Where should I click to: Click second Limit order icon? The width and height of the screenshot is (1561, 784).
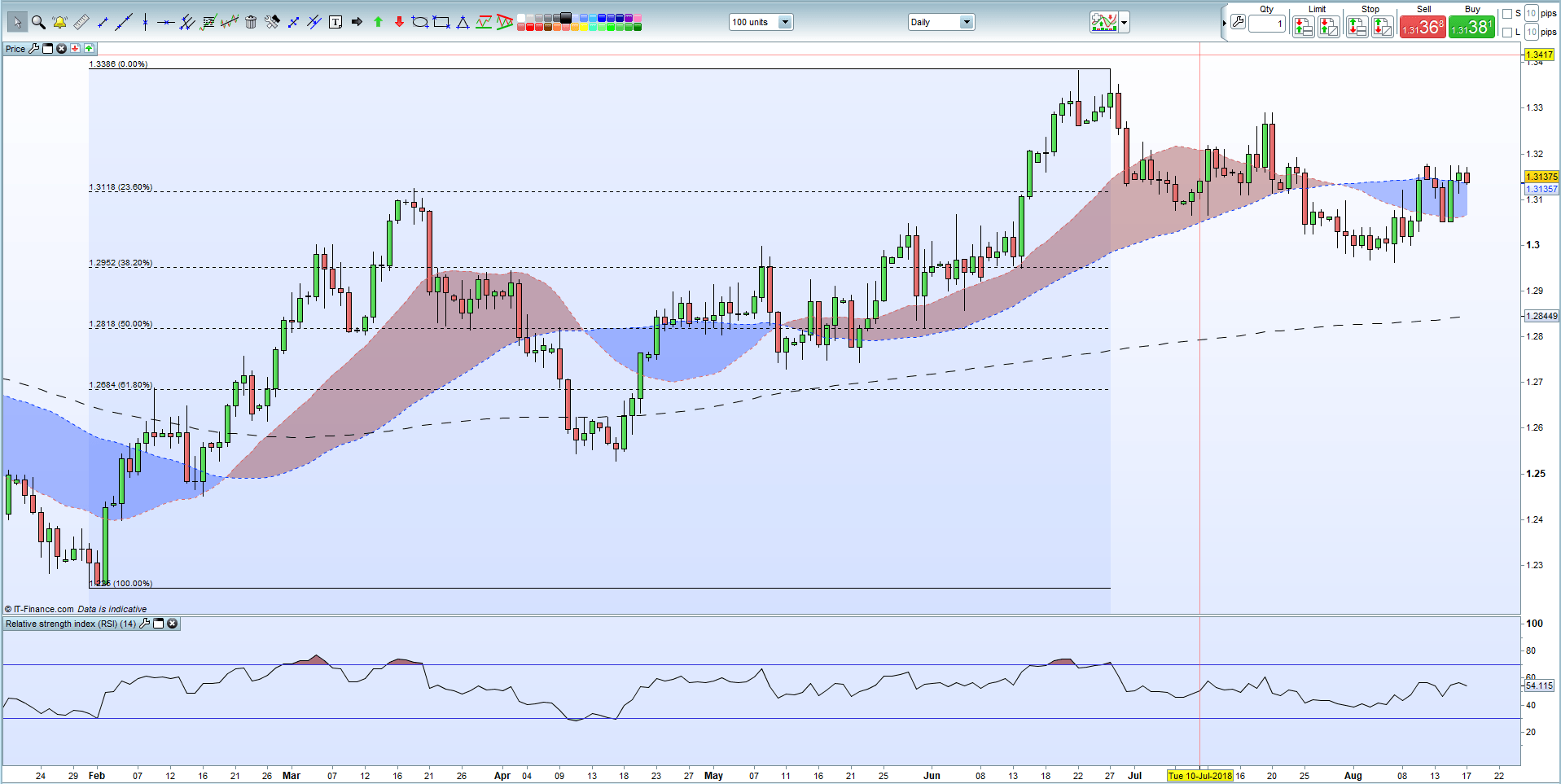point(1329,27)
